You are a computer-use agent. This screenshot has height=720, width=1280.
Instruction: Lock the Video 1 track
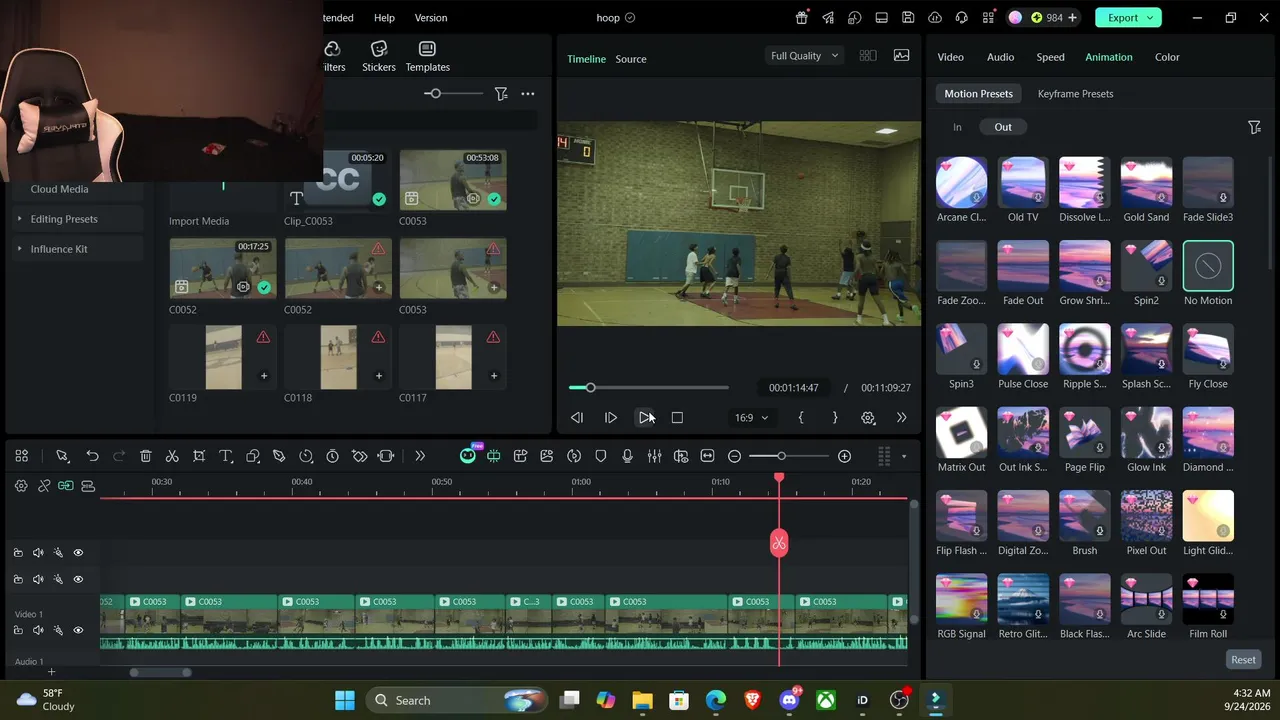click(18, 630)
